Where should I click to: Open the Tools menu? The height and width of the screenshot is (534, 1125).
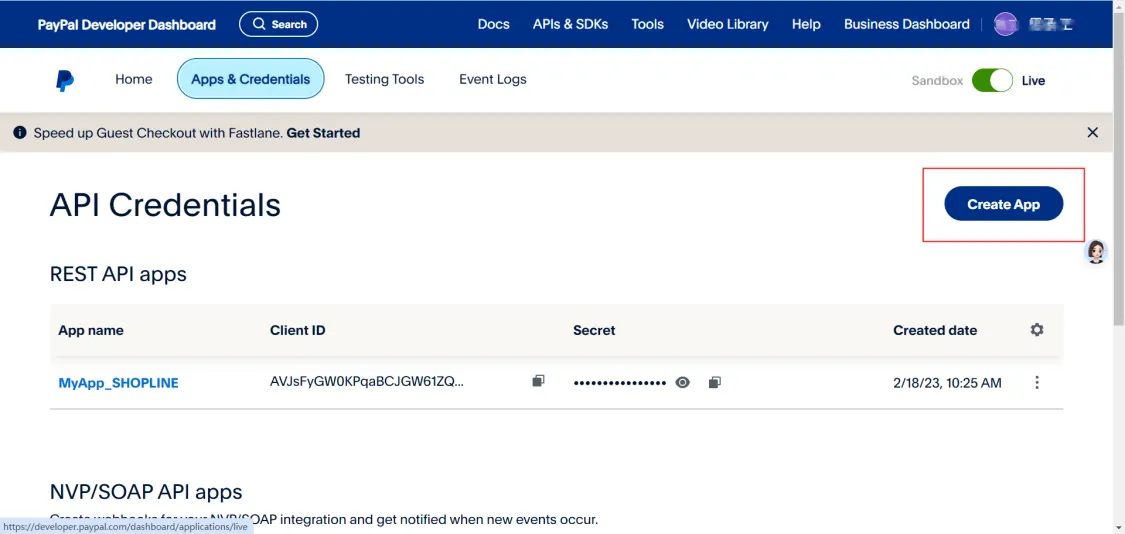(x=647, y=24)
